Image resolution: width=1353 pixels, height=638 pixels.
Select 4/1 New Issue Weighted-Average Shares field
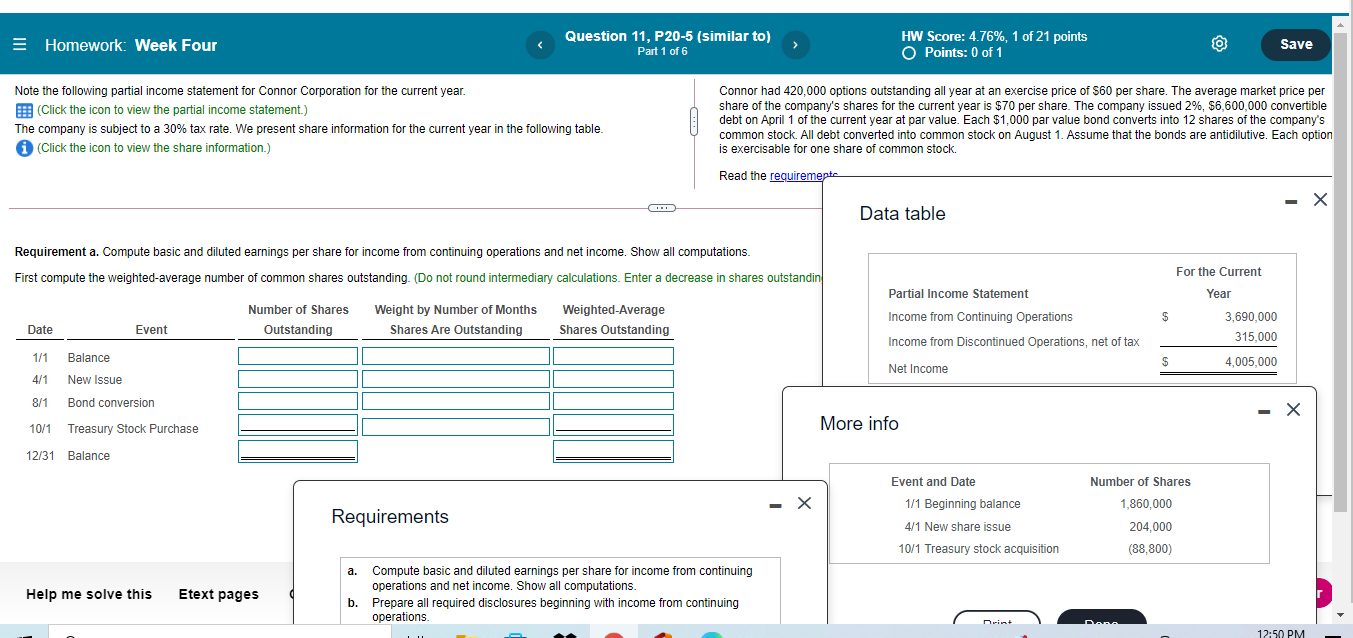coord(614,379)
